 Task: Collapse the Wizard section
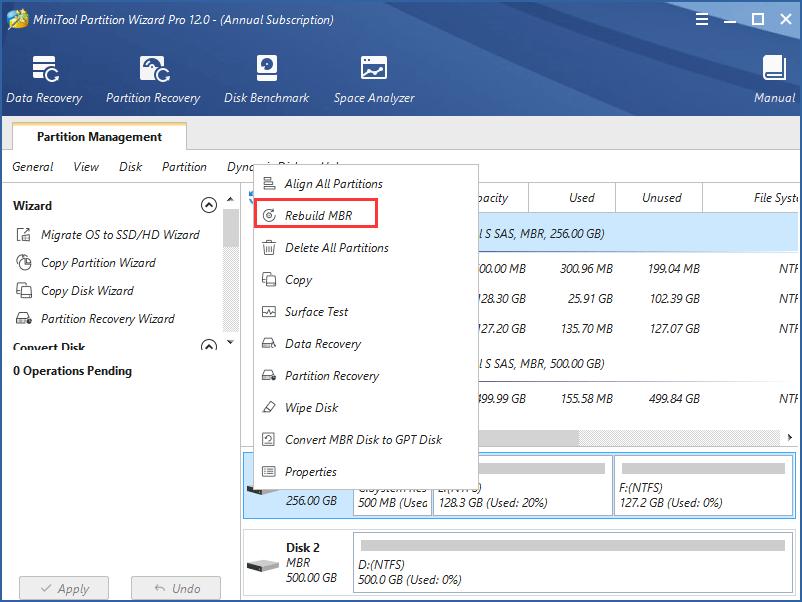(x=209, y=205)
